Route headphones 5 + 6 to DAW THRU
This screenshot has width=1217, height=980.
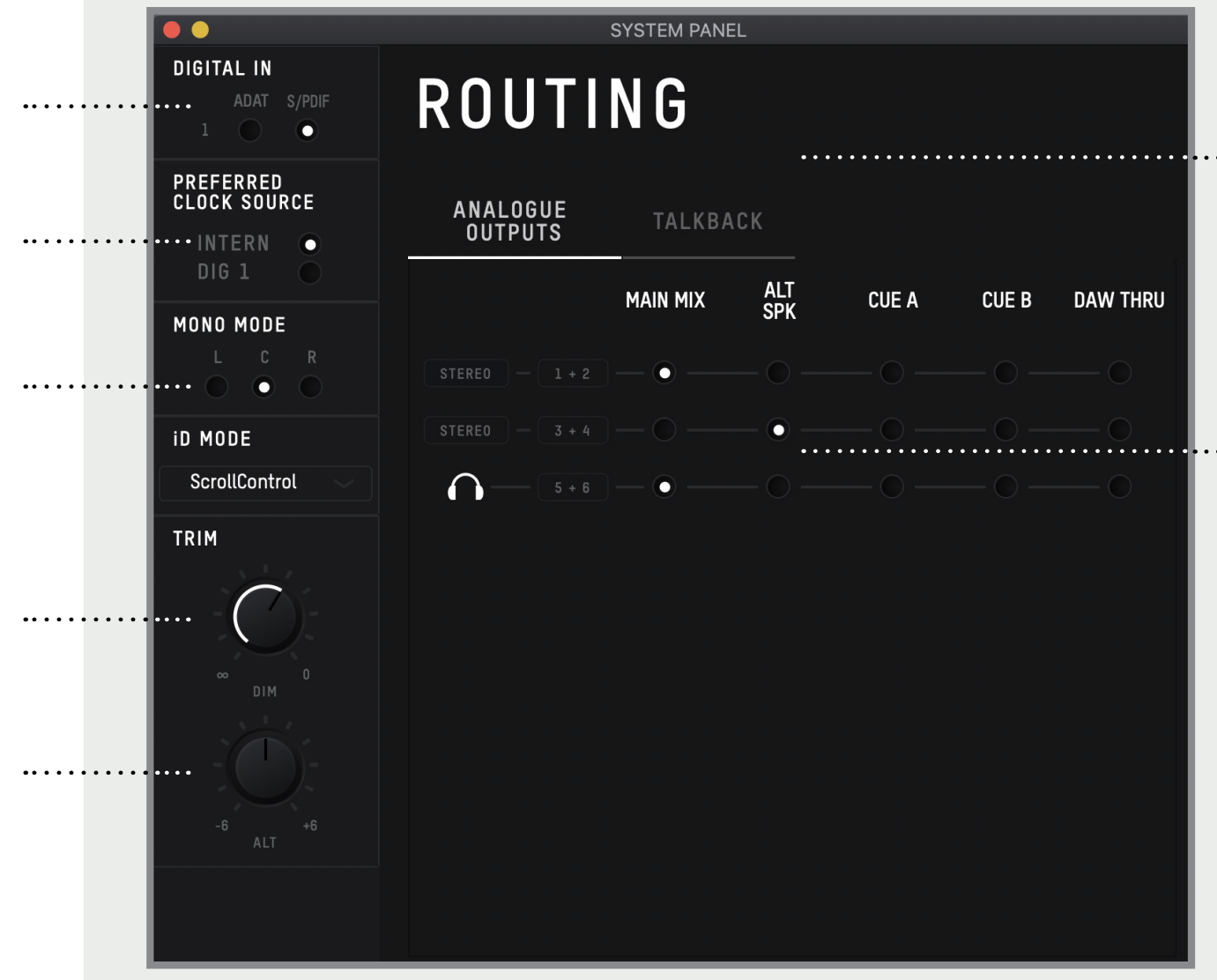(x=1119, y=486)
